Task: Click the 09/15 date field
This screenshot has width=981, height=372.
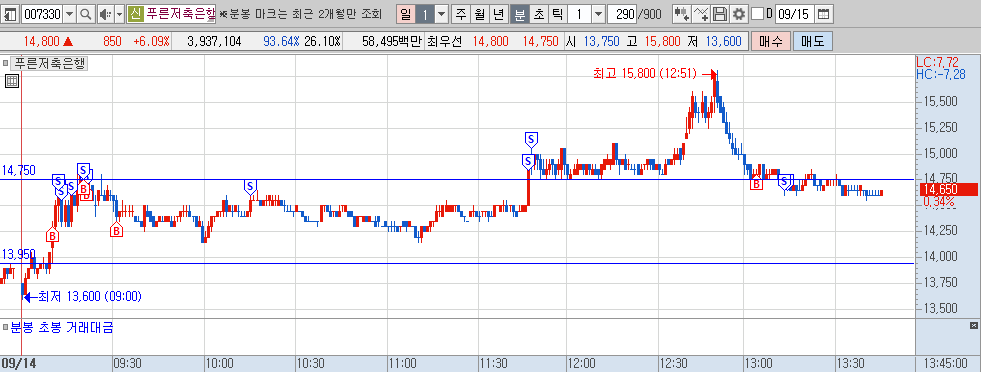Action: pyautogui.click(x=794, y=14)
